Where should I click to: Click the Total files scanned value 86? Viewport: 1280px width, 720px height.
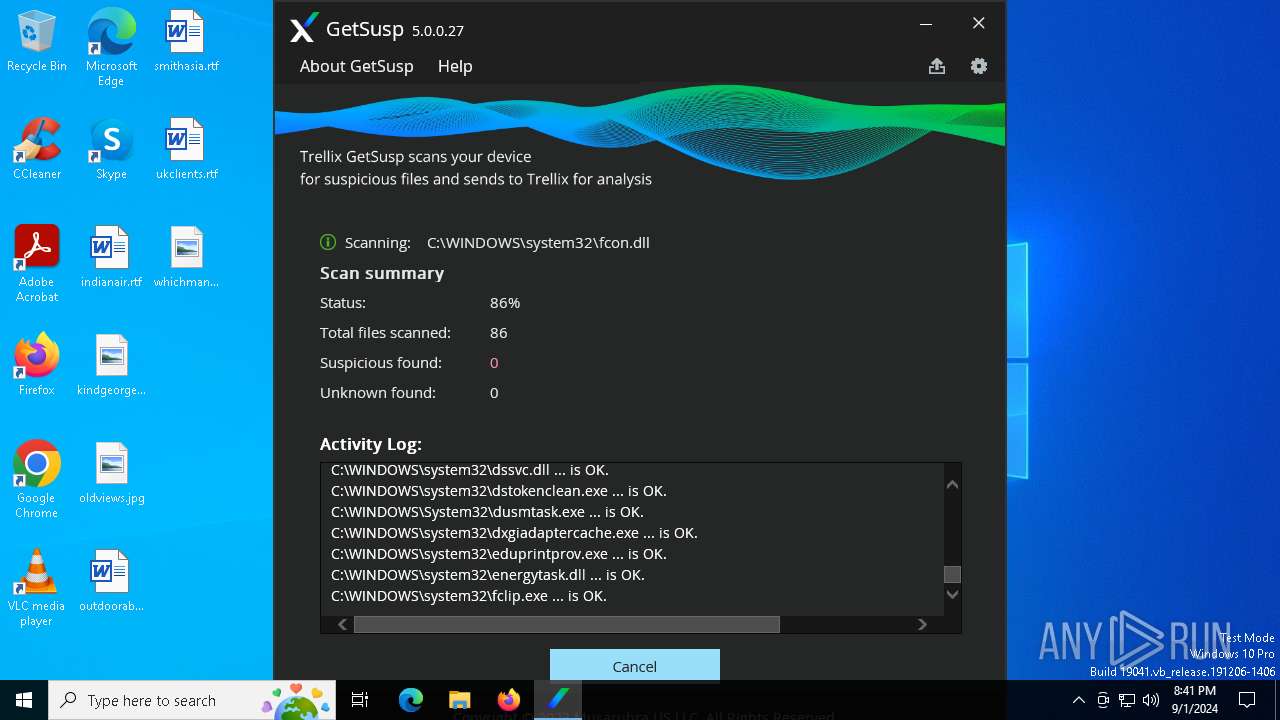click(498, 332)
